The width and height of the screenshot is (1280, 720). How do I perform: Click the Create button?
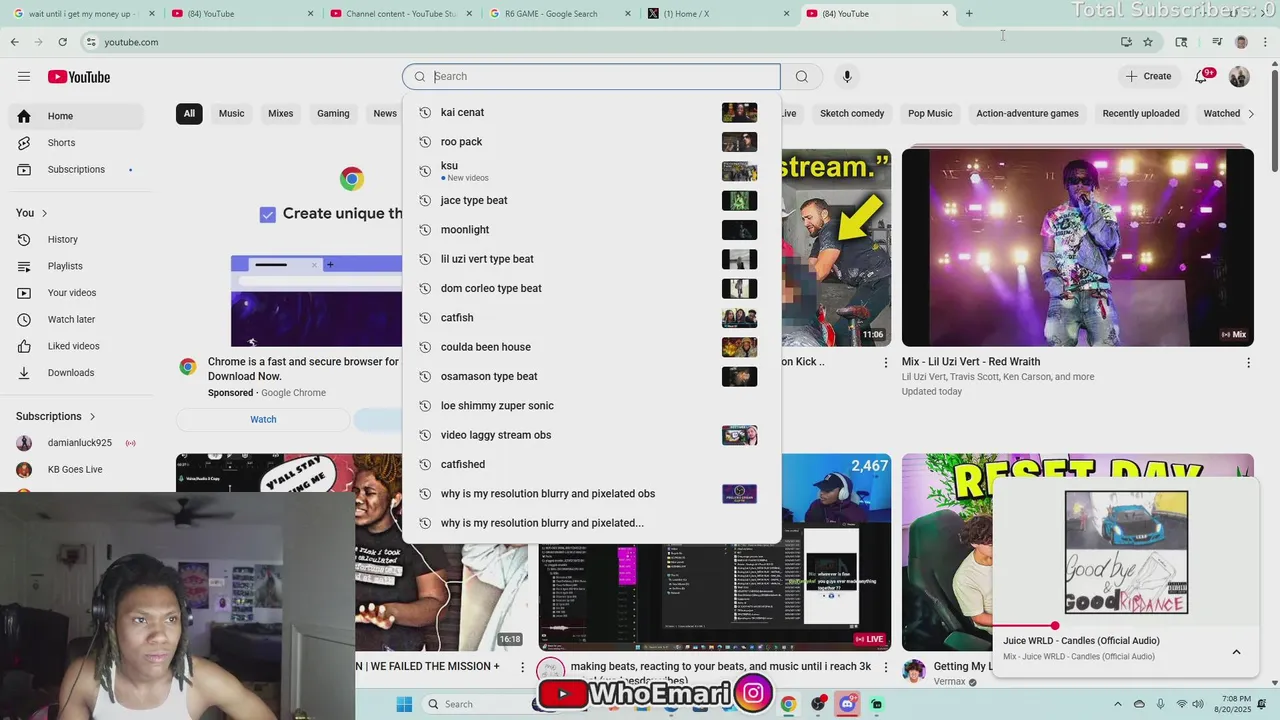tap(1148, 76)
